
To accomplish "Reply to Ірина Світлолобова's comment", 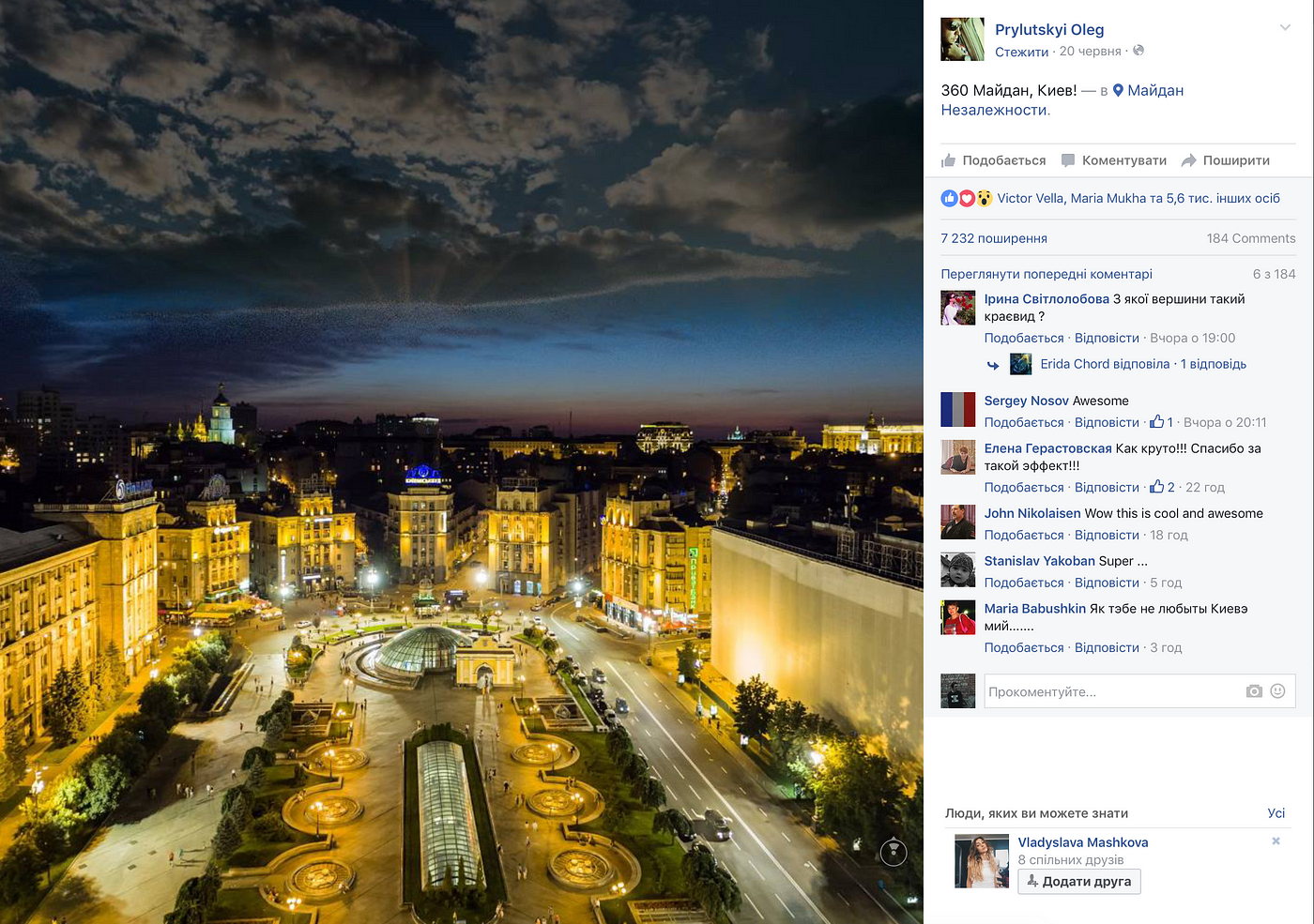I will point(1107,338).
